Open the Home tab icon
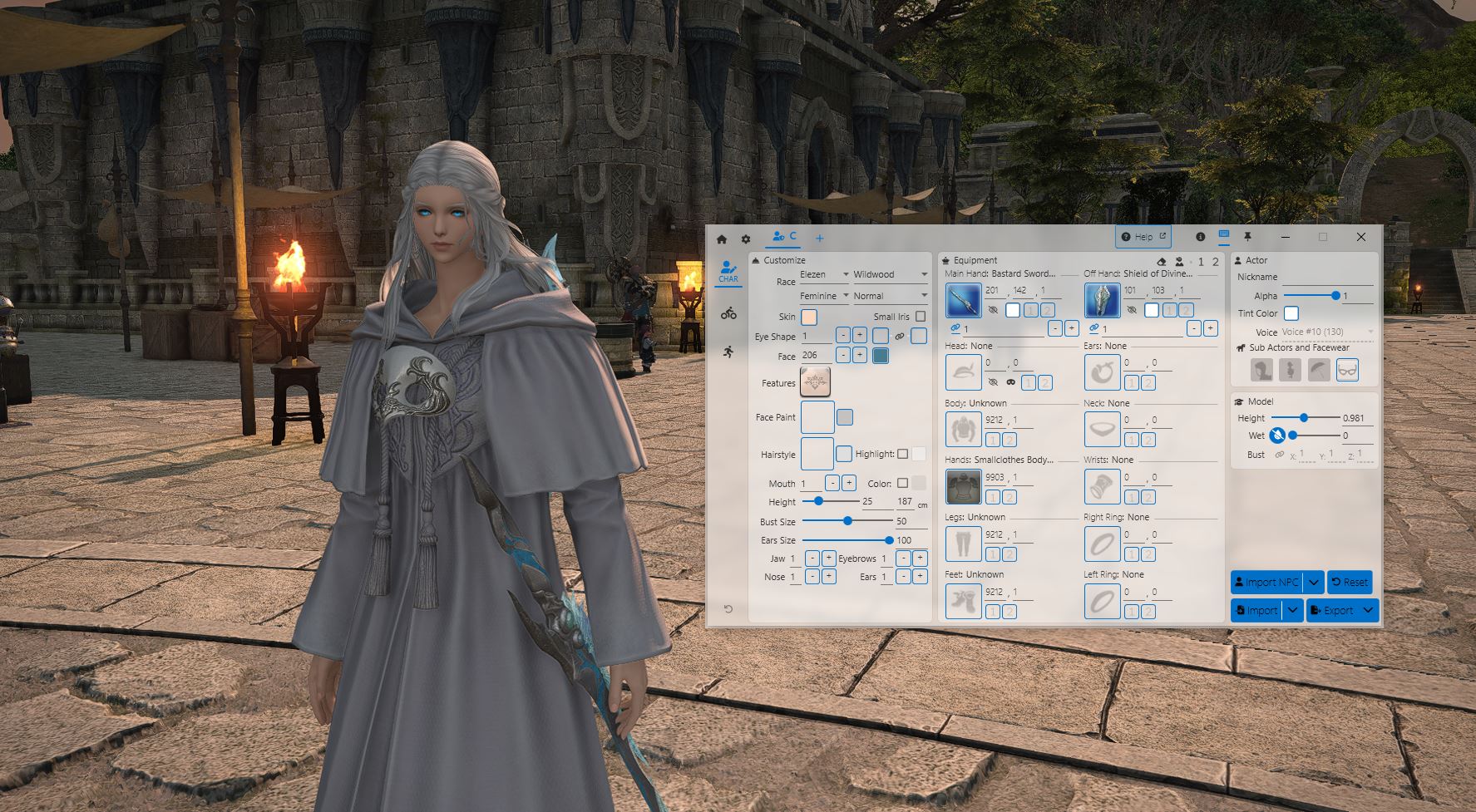The width and height of the screenshot is (1476, 812). [x=722, y=239]
